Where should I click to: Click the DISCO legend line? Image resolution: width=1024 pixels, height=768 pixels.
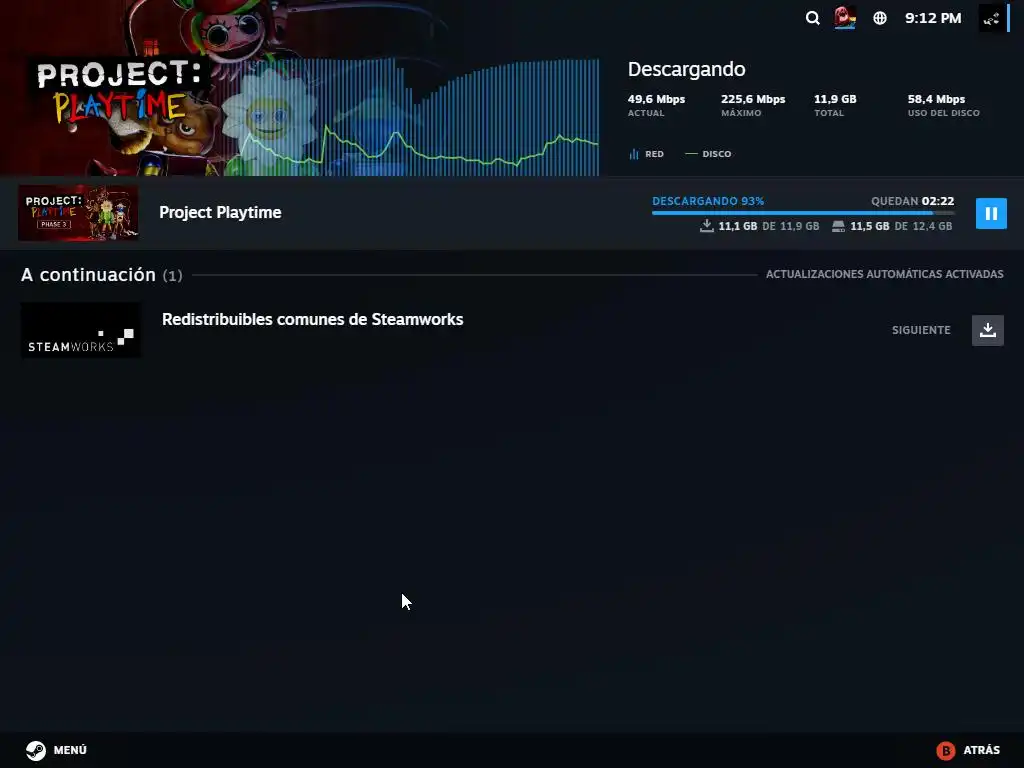[691, 154]
